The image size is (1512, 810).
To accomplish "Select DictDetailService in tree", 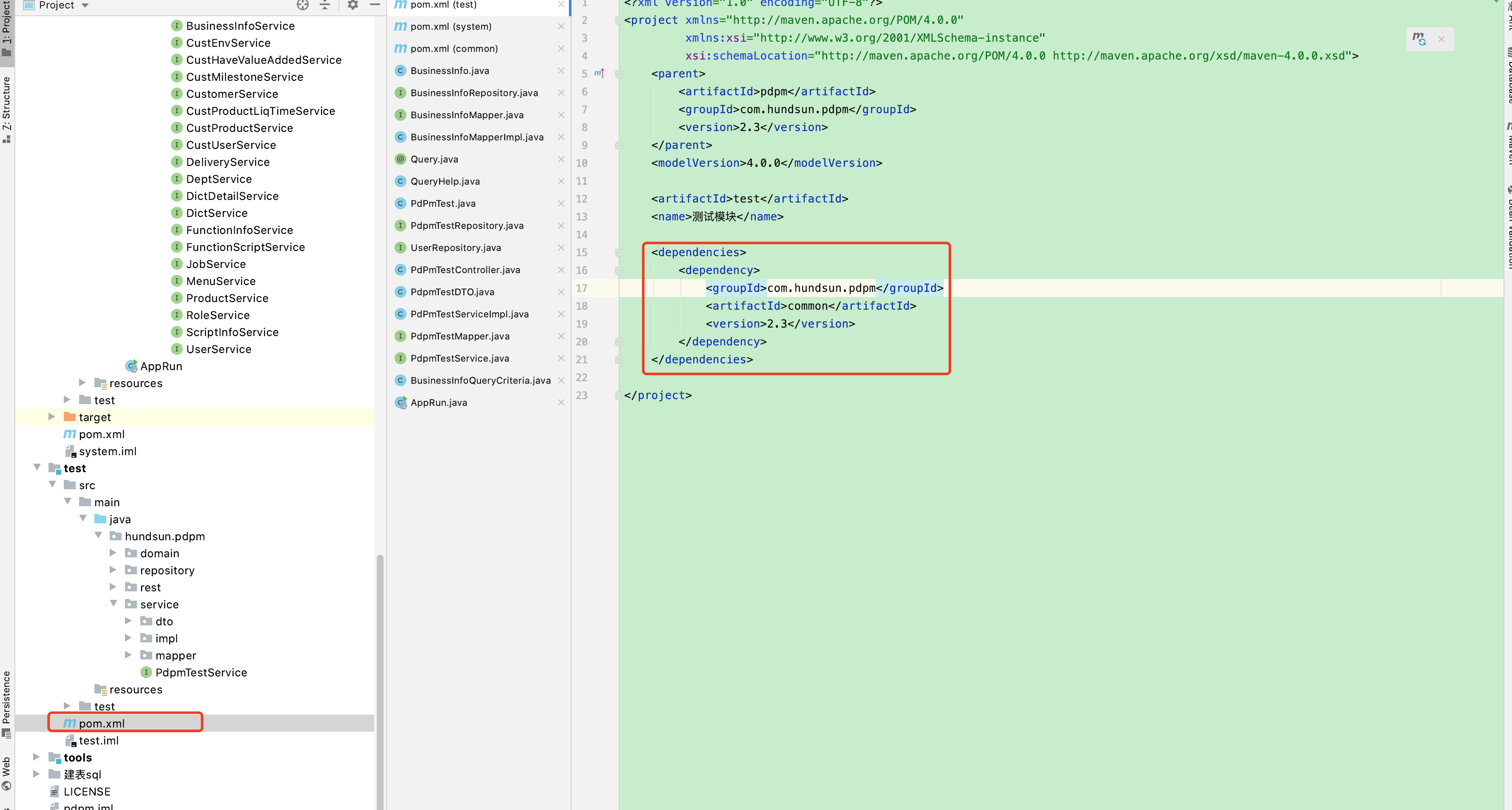I will pos(232,196).
